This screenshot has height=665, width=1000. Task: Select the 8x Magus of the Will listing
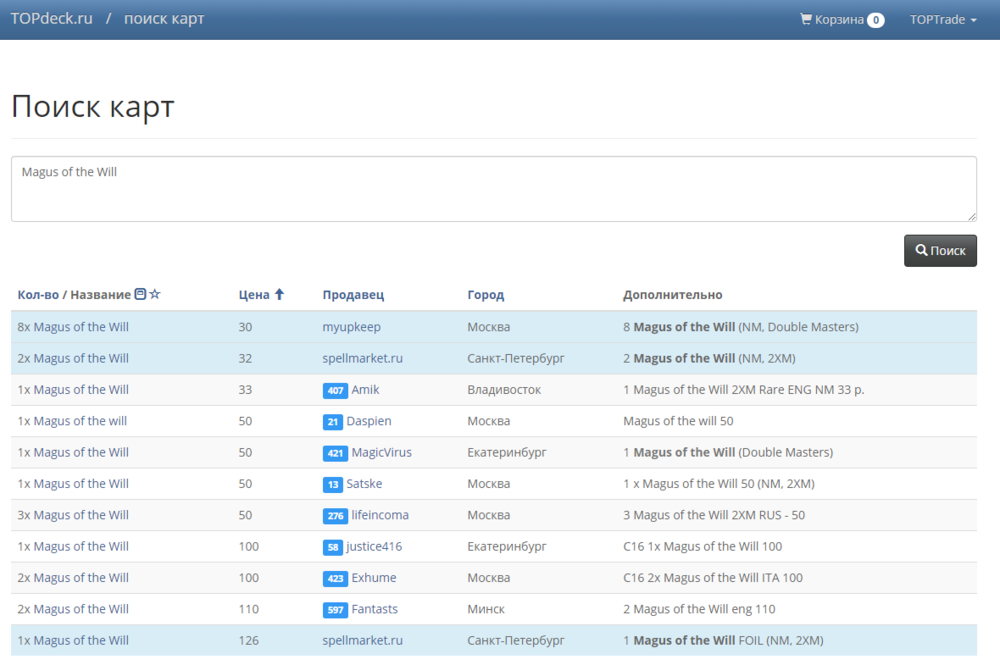click(73, 327)
